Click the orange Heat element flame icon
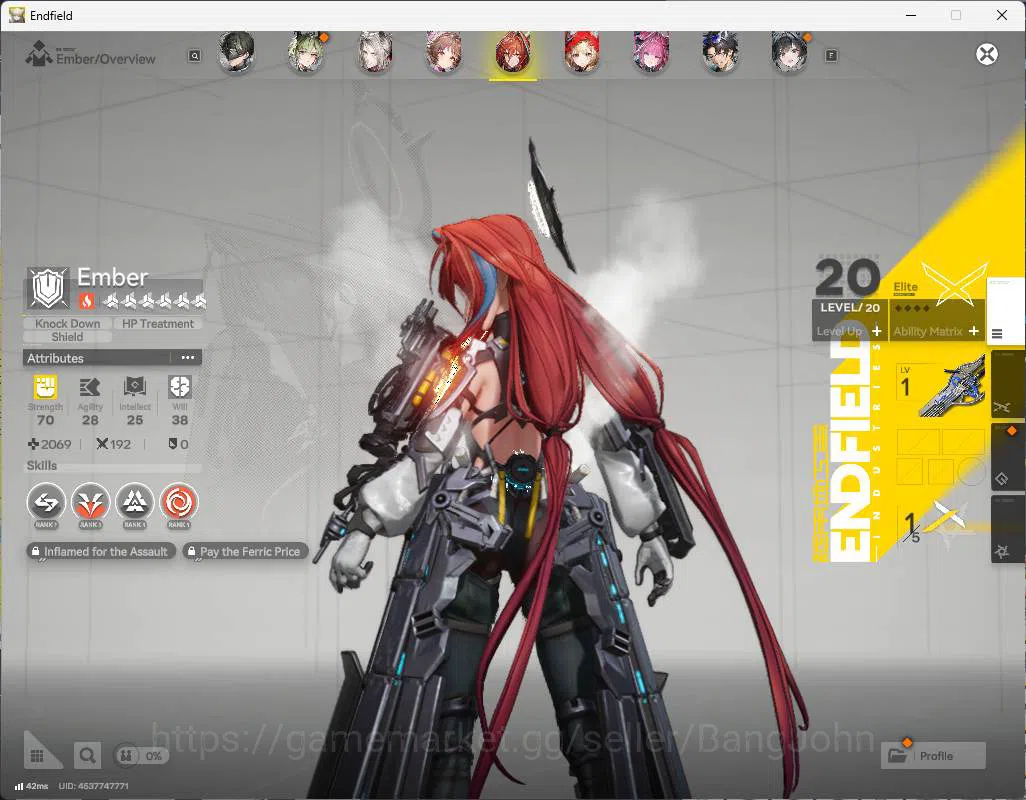Image resolution: width=1026 pixels, height=800 pixels. (x=86, y=301)
